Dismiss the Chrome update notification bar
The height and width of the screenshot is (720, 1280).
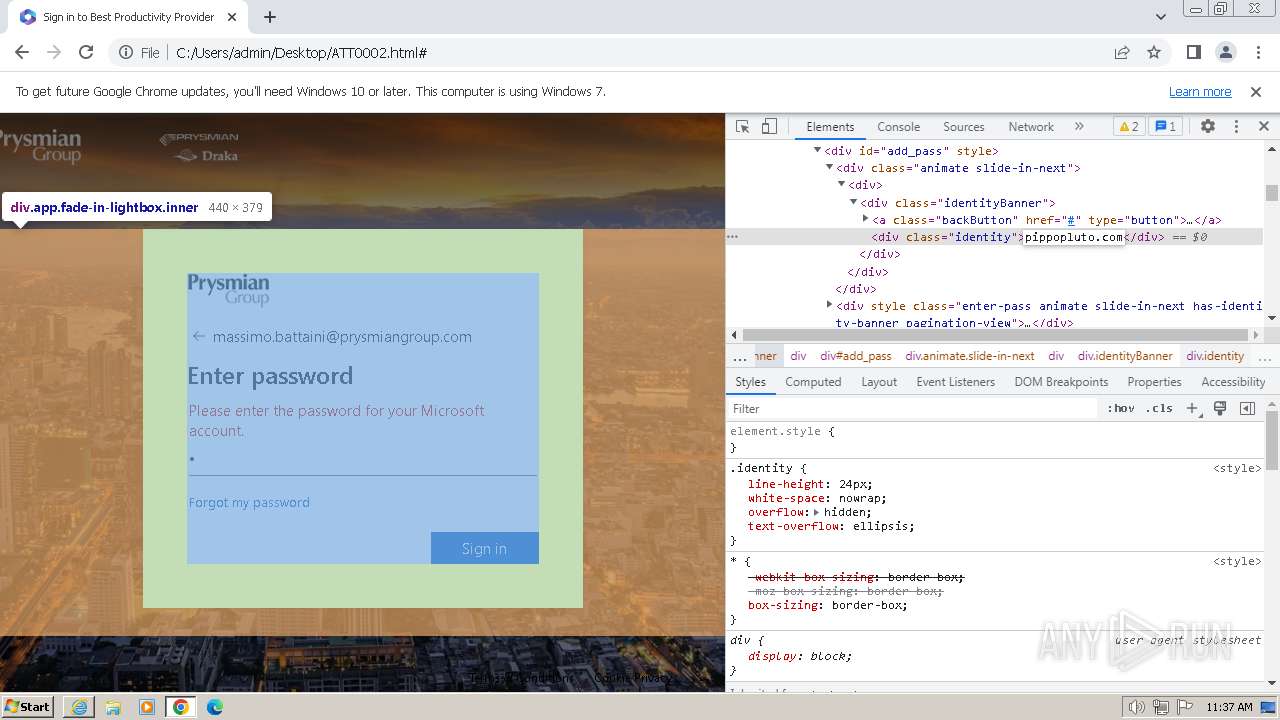click(x=1256, y=91)
